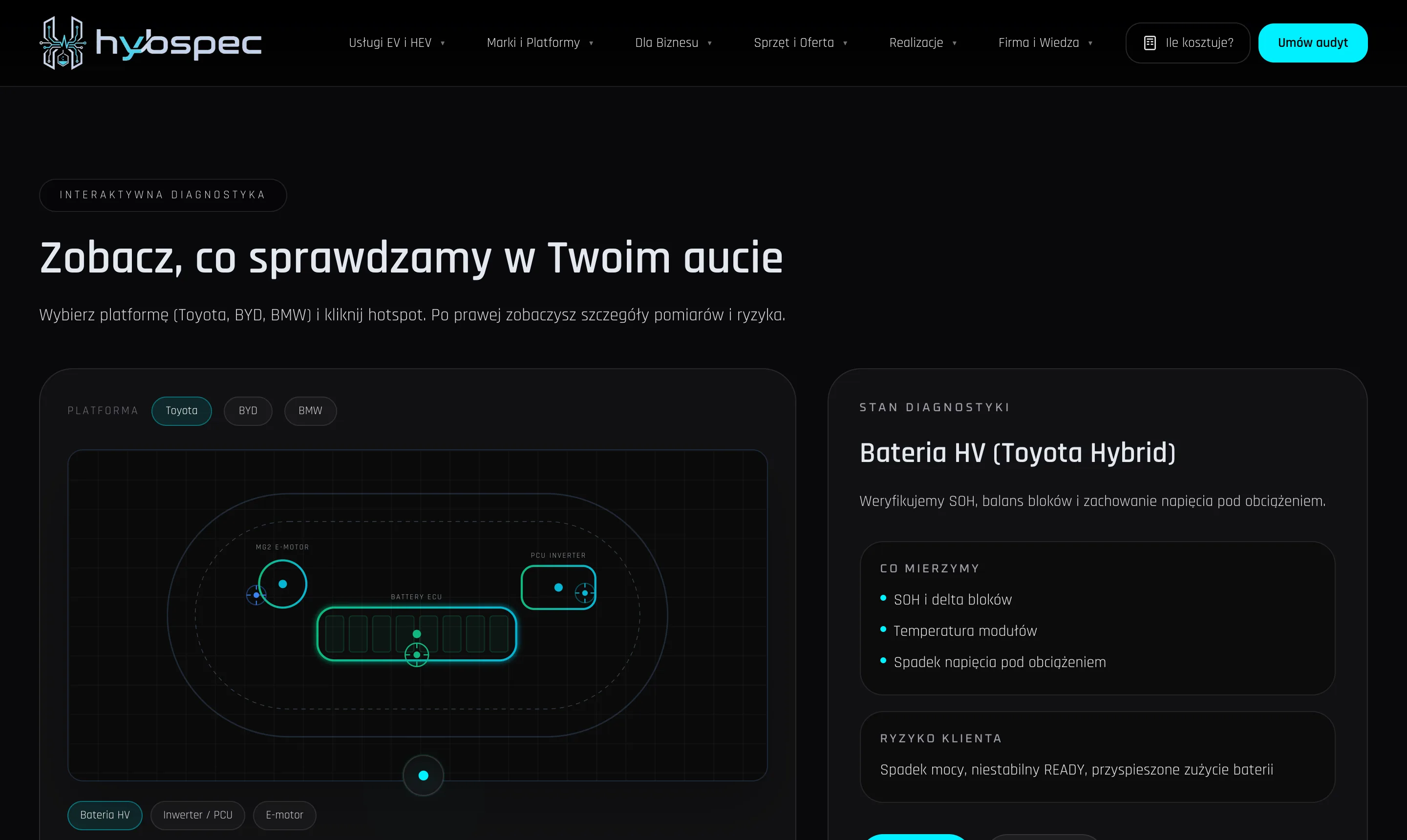Viewport: 1407px width, 840px height.
Task: Open the Sprzęt i Oferta dropdown
Action: click(x=801, y=43)
